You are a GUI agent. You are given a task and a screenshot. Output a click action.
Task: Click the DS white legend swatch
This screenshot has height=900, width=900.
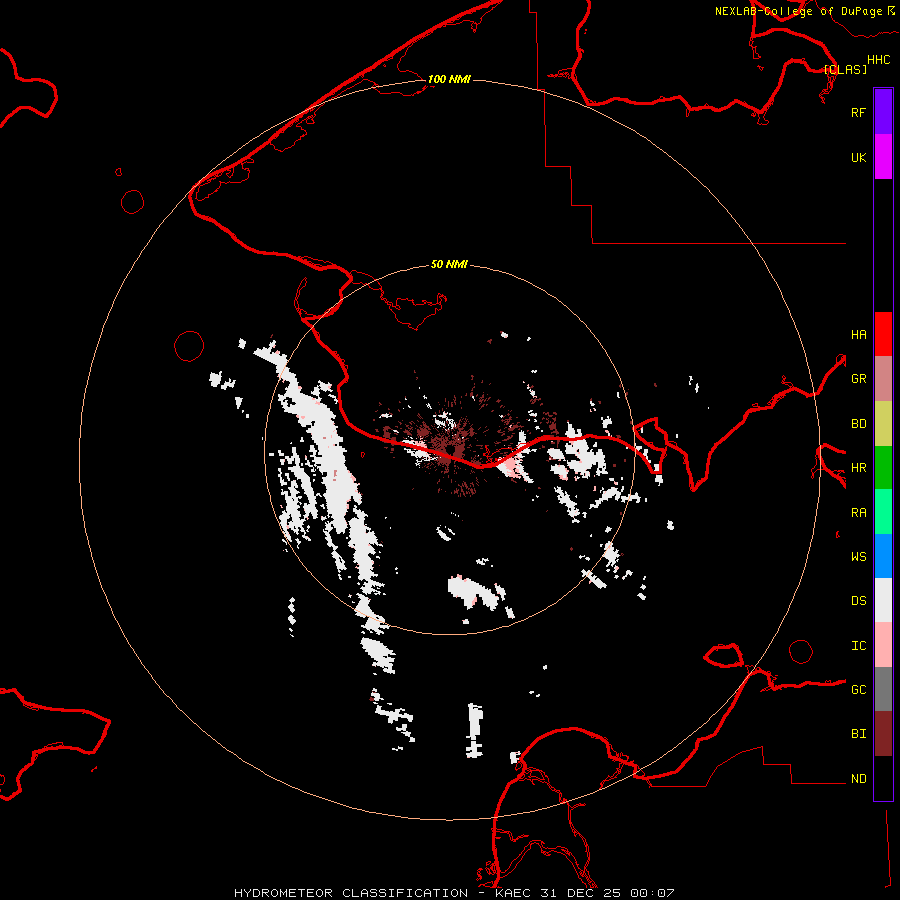pyautogui.click(x=883, y=600)
